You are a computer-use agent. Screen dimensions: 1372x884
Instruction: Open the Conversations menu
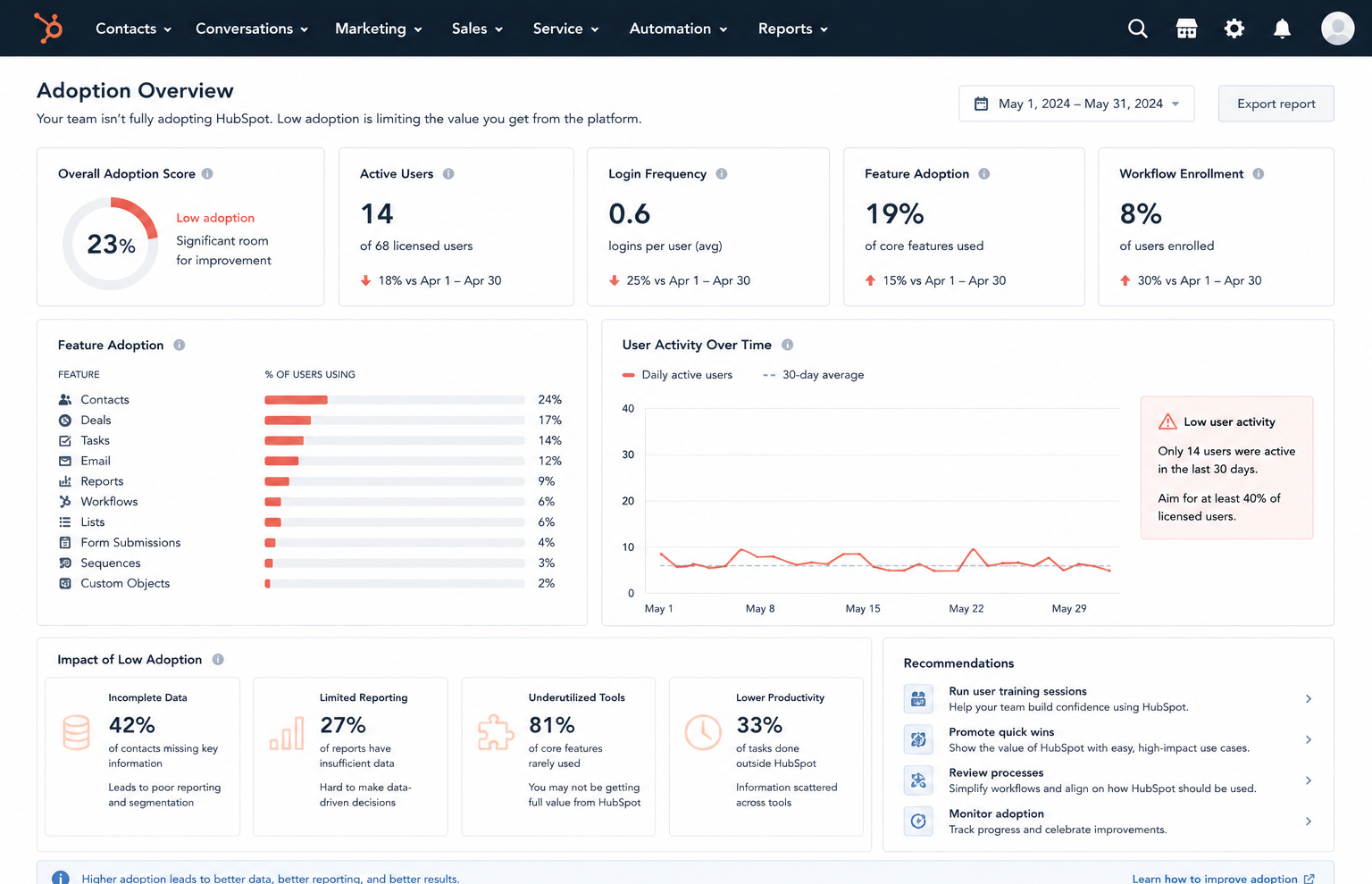pyautogui.click(x=252, y=29)
